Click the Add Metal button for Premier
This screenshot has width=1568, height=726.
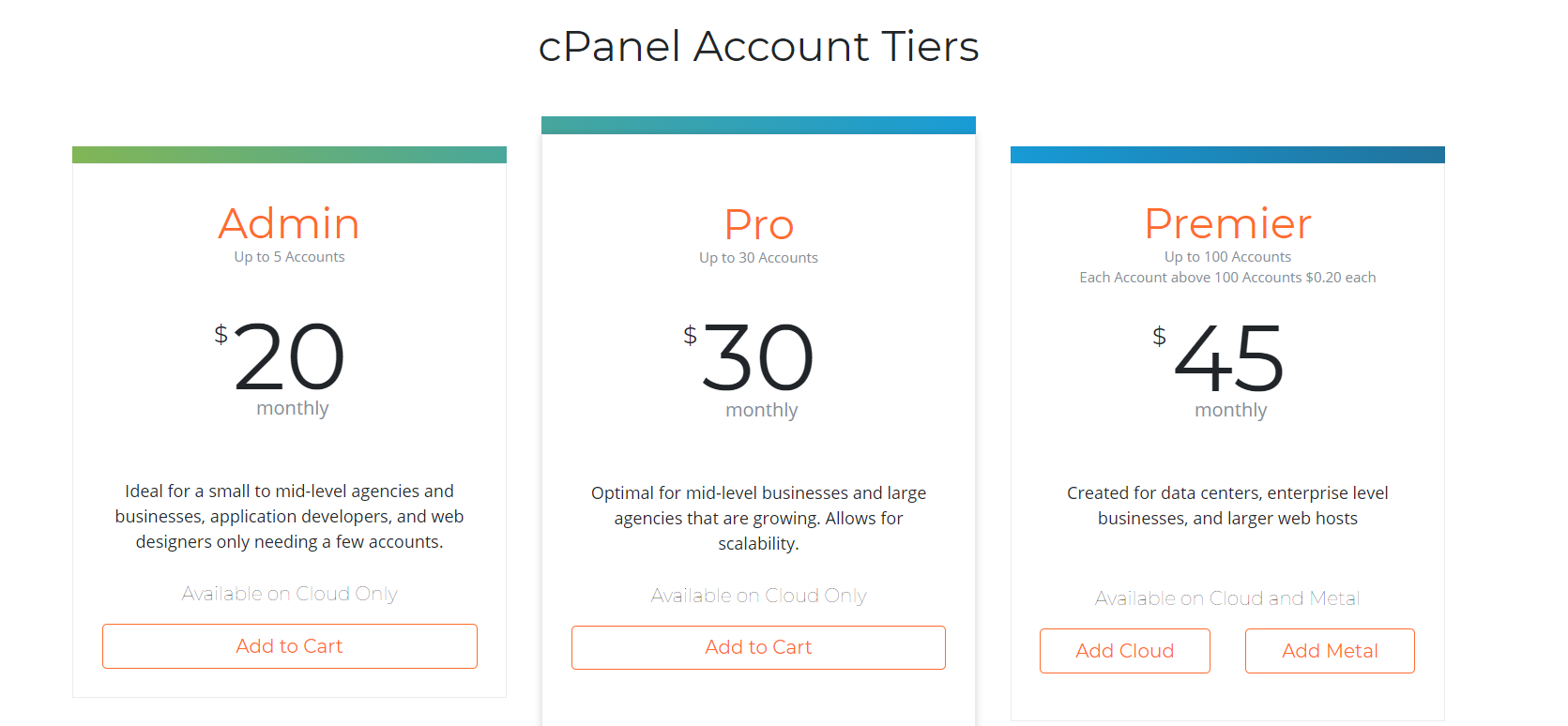tap(1330, 651)
